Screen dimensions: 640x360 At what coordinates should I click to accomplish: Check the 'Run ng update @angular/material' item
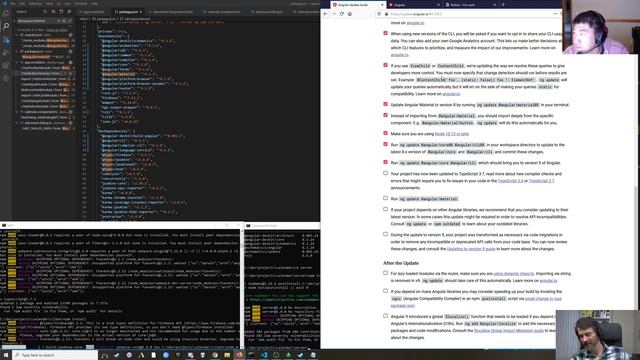click(385, 198)
